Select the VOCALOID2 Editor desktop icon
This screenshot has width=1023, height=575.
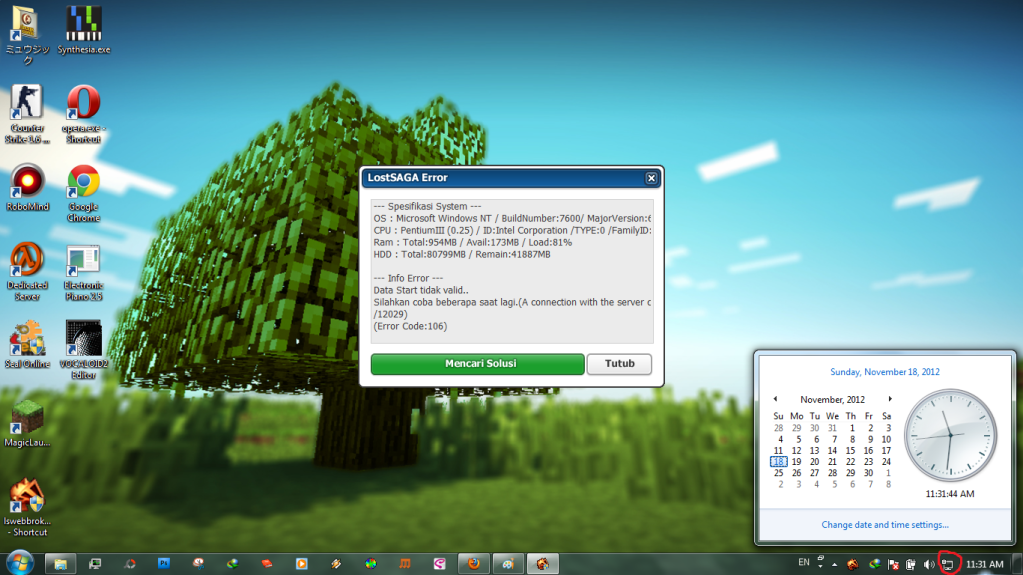[84, 350]
